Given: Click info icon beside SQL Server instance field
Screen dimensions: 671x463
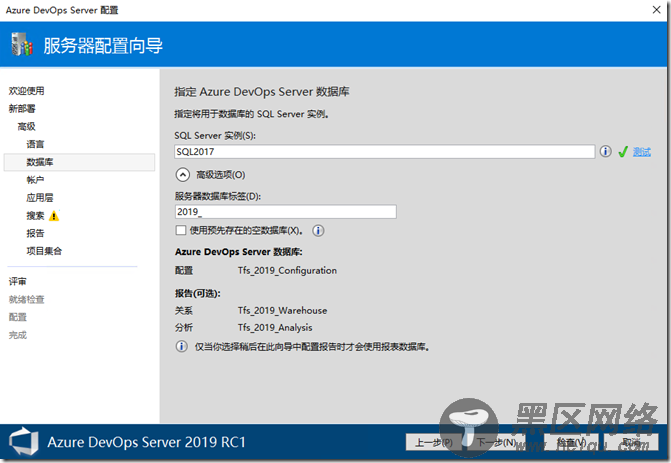Looking at the screenshot, I should coord(605,151).
